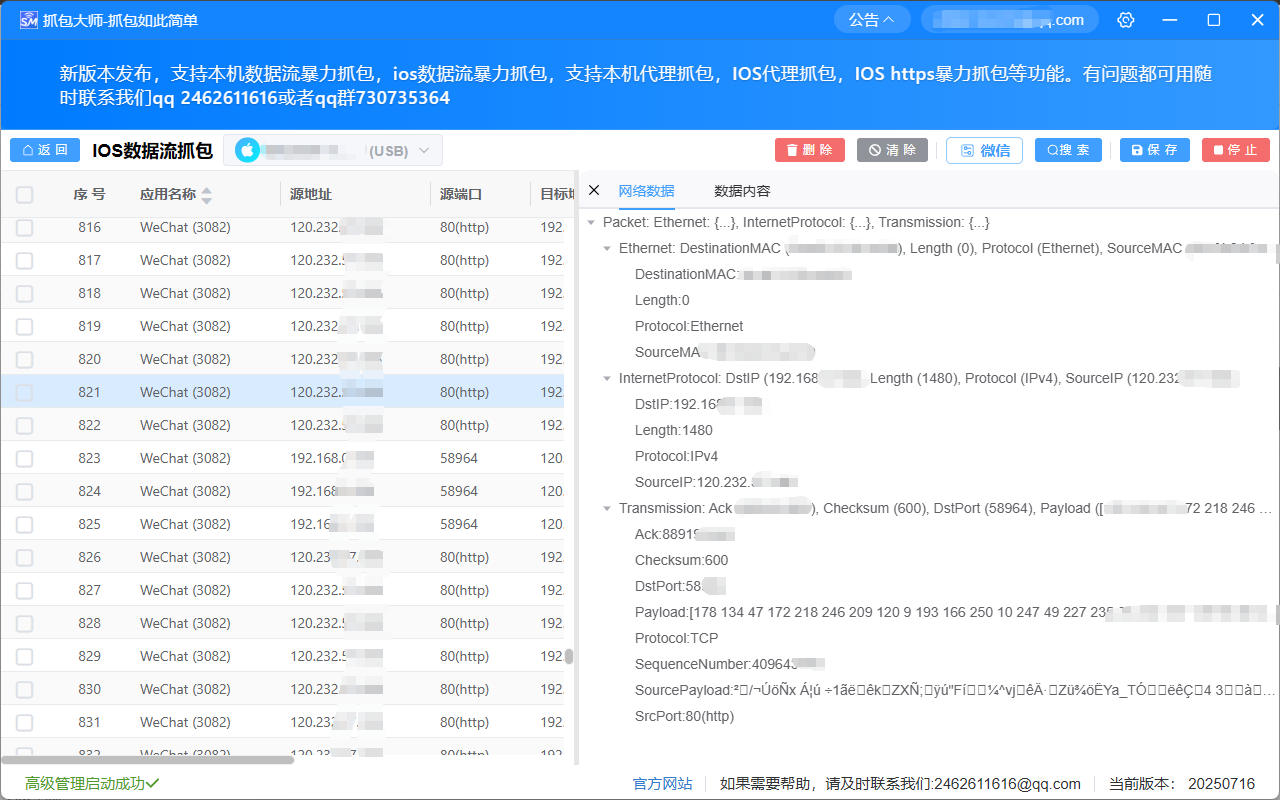Open the account email dropdown
Image resolution: width=1280 pixels, height=800 pixels.
(1009, 20)
